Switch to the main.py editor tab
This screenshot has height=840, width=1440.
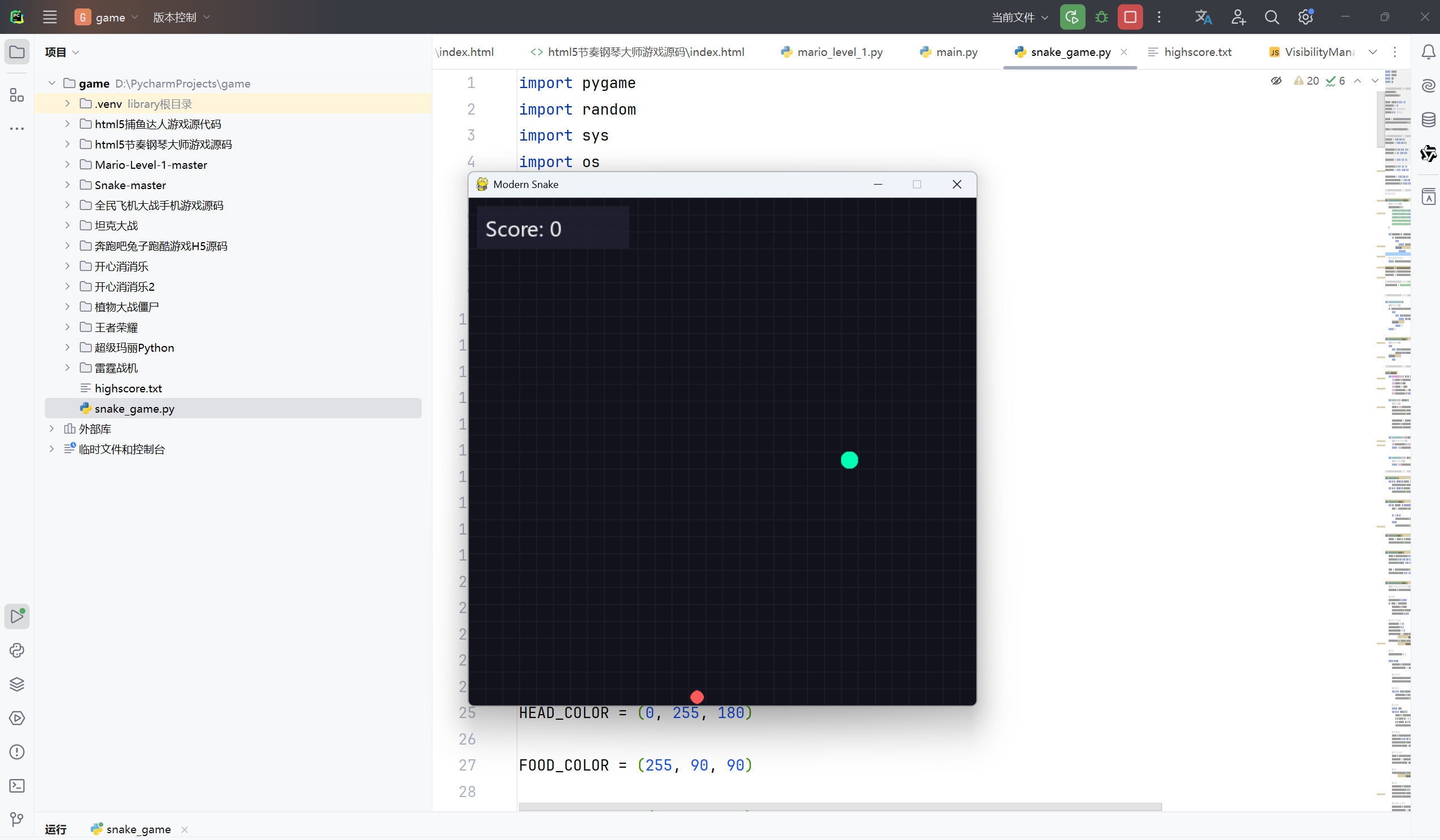coord(956,52)
